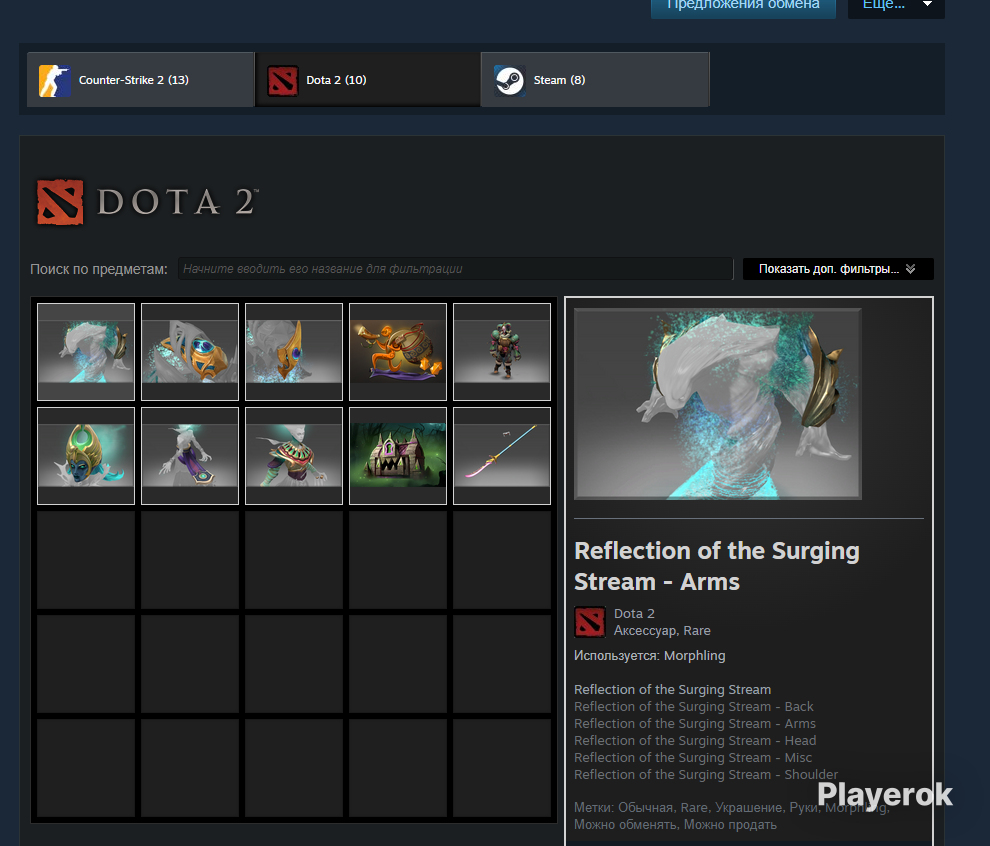Click the Можно обменять, Можно продать tags line
This screenshot has height=846, width=990.
tap(675, 825)
